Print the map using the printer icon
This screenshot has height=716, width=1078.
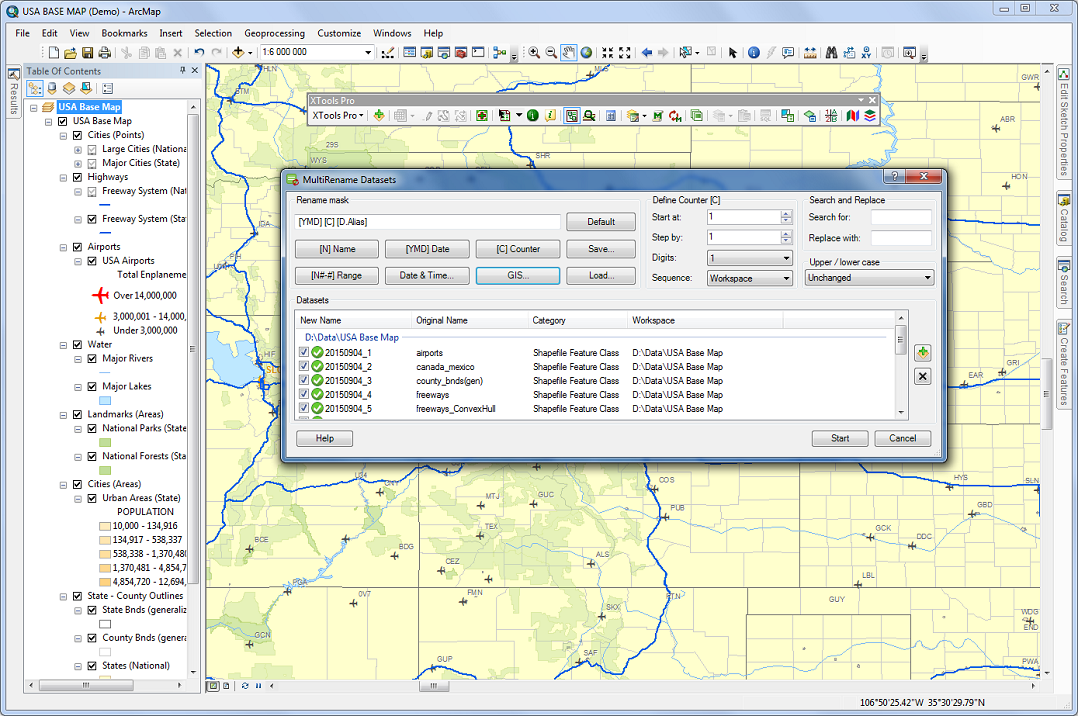tap(104, 52)
